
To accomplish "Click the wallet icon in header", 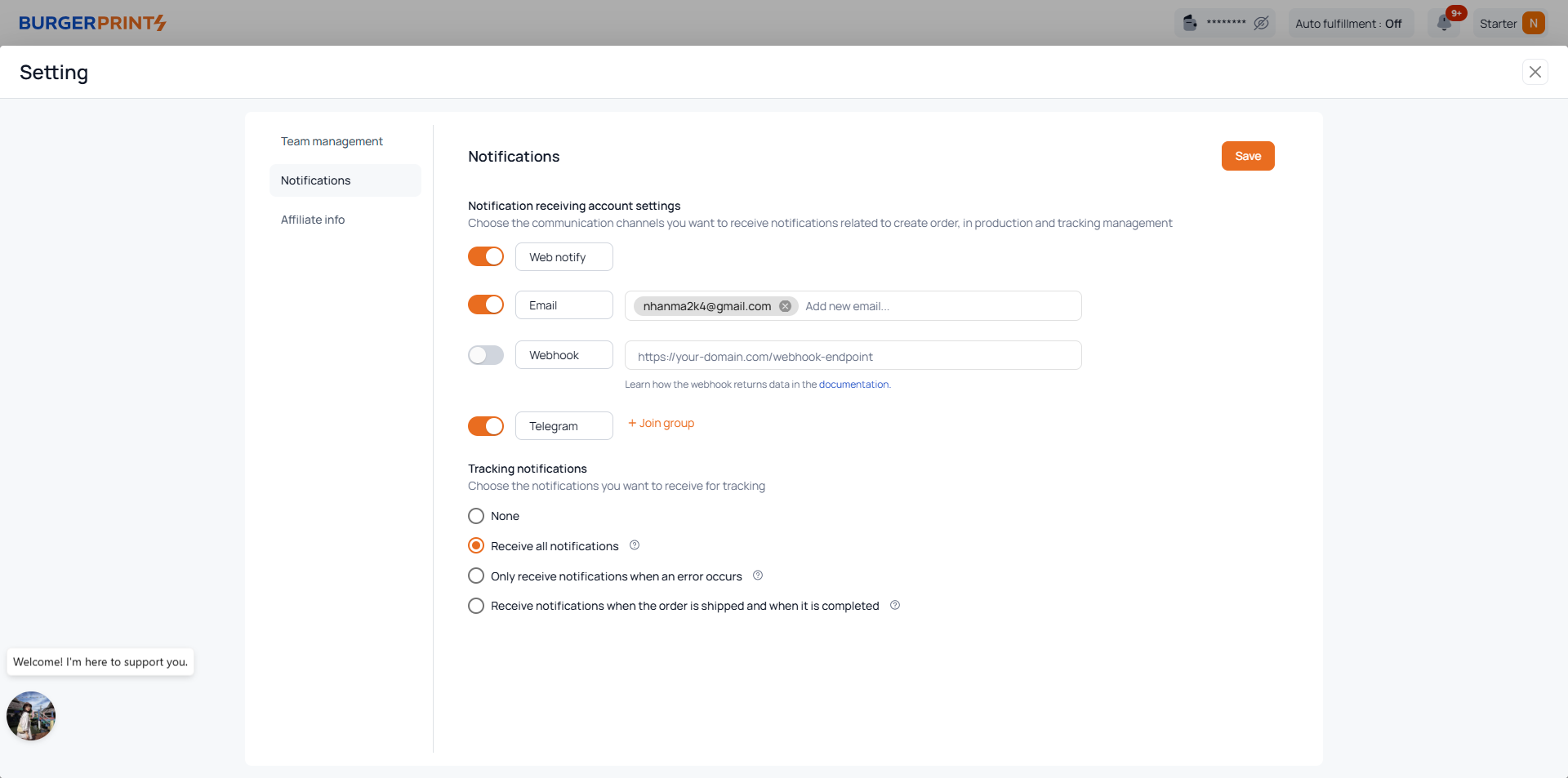I will pyautogui.click(x=1190, y=23).
